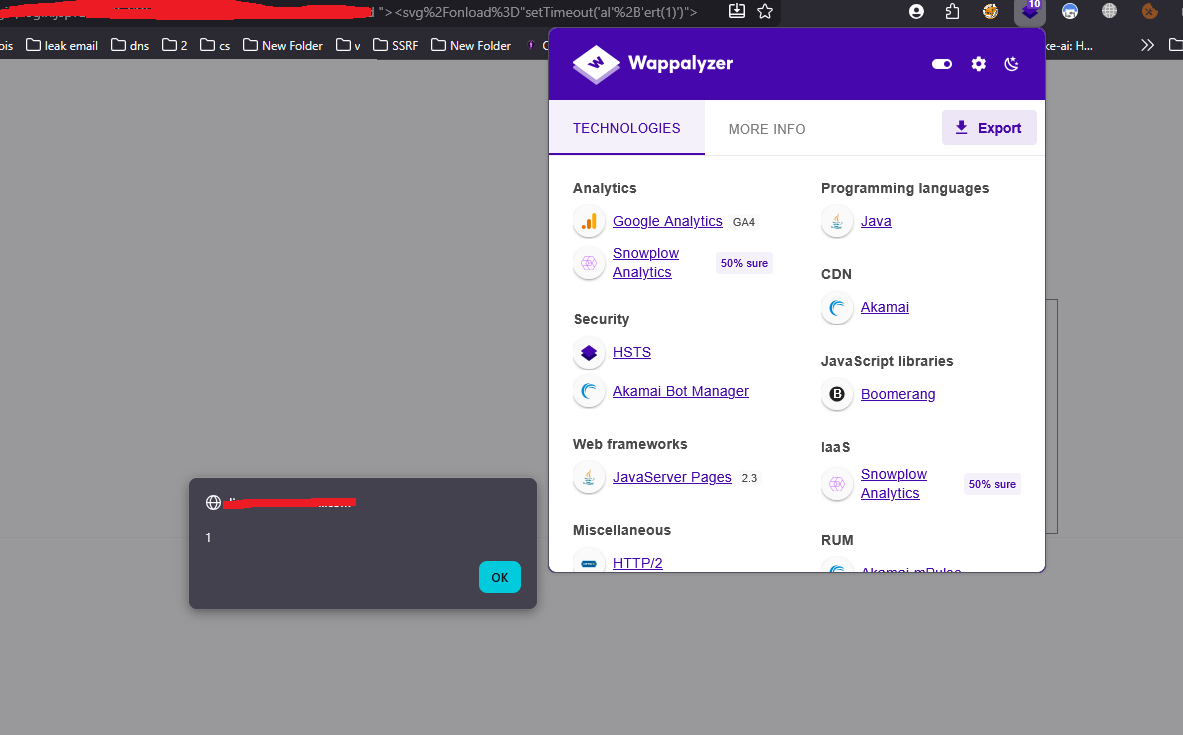Open the HSTS link
The height and width of the screenshot is (735, 1183).
click(x=631, y=352)
